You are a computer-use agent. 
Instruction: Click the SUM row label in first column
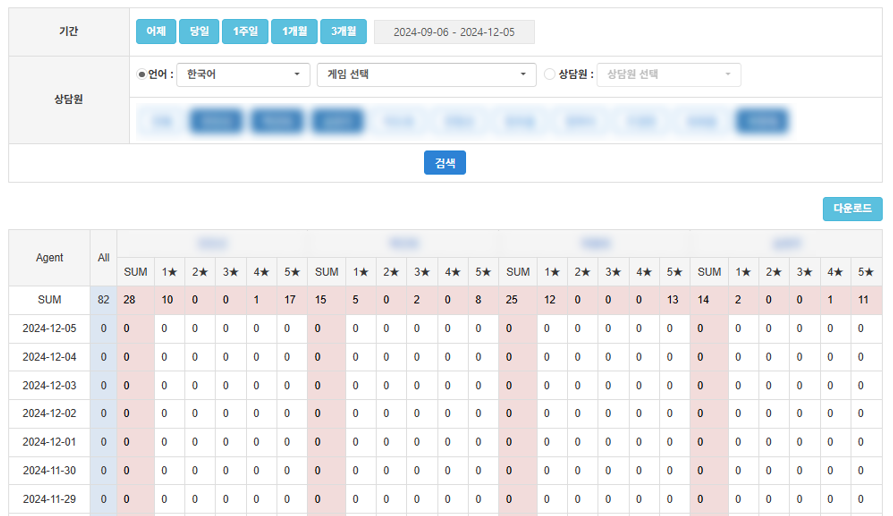[x=49, y=300]
